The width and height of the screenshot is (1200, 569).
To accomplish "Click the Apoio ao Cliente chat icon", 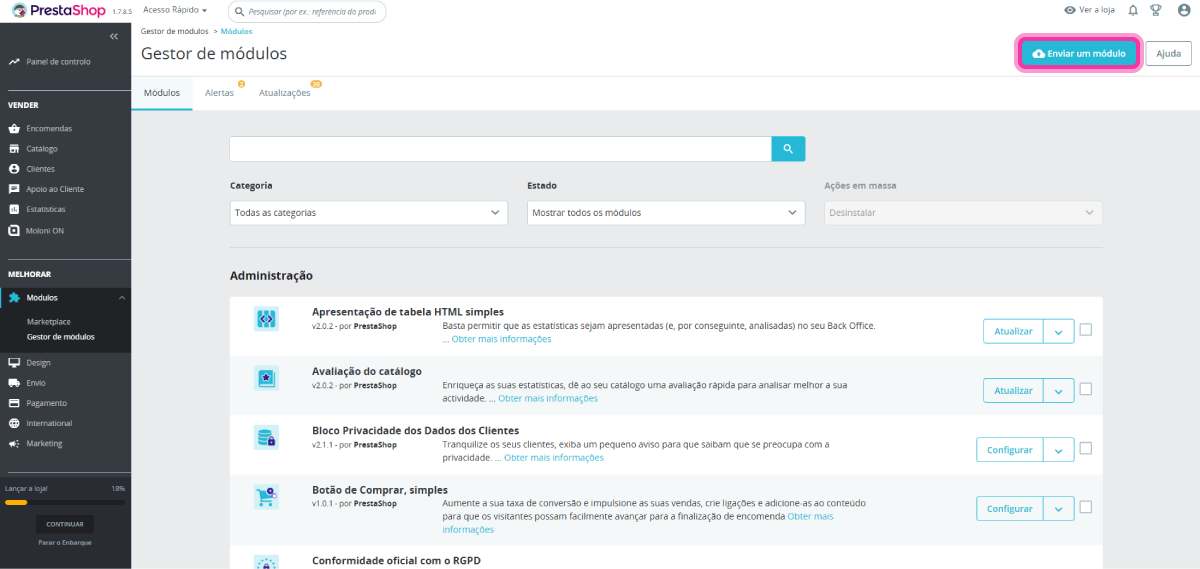I will pyautogui.click(x=14, y=189).
